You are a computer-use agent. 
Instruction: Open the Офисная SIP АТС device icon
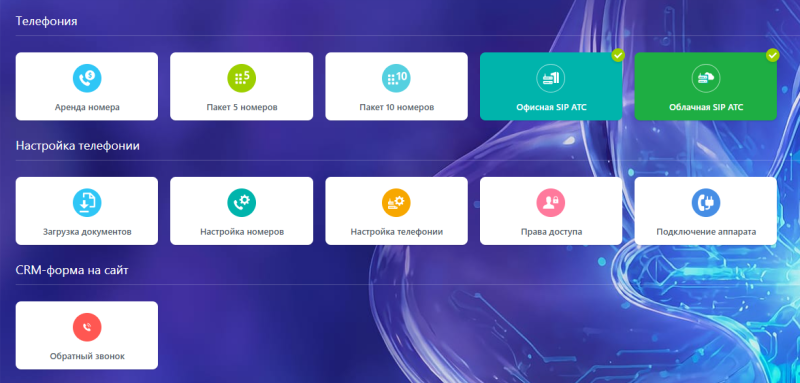pos(551,78)
